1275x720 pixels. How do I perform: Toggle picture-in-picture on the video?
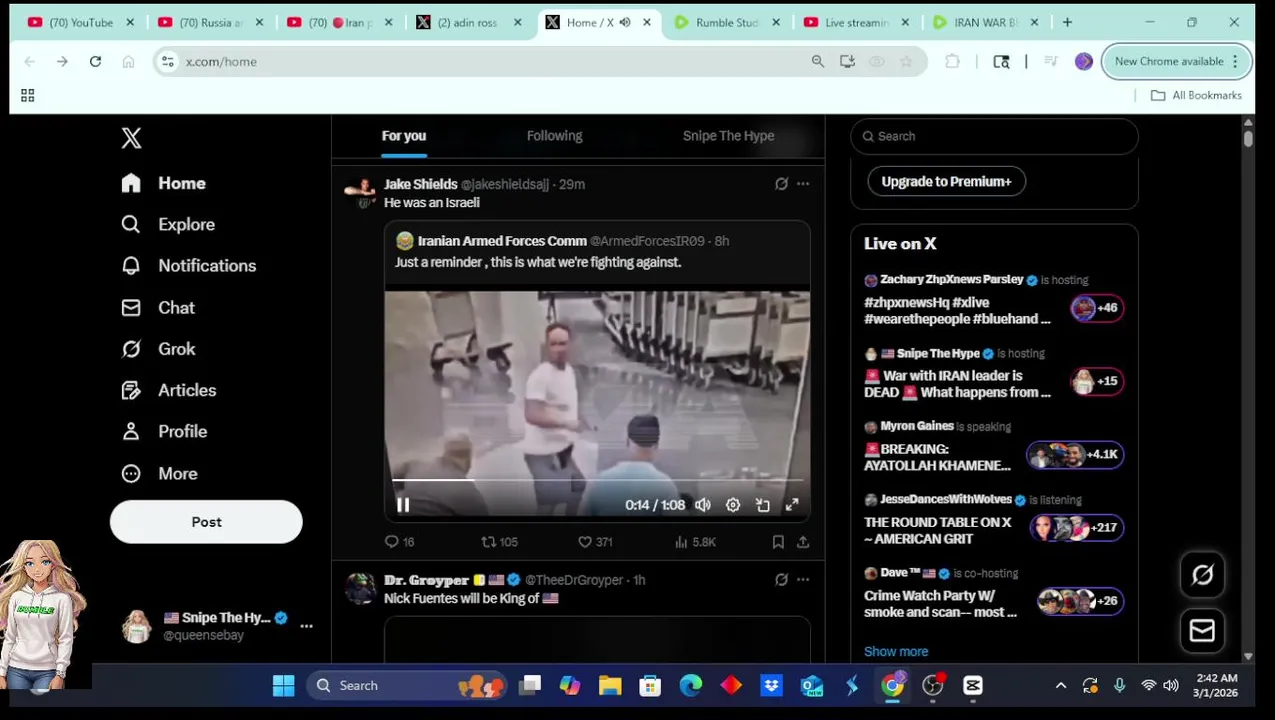[762, 505]
